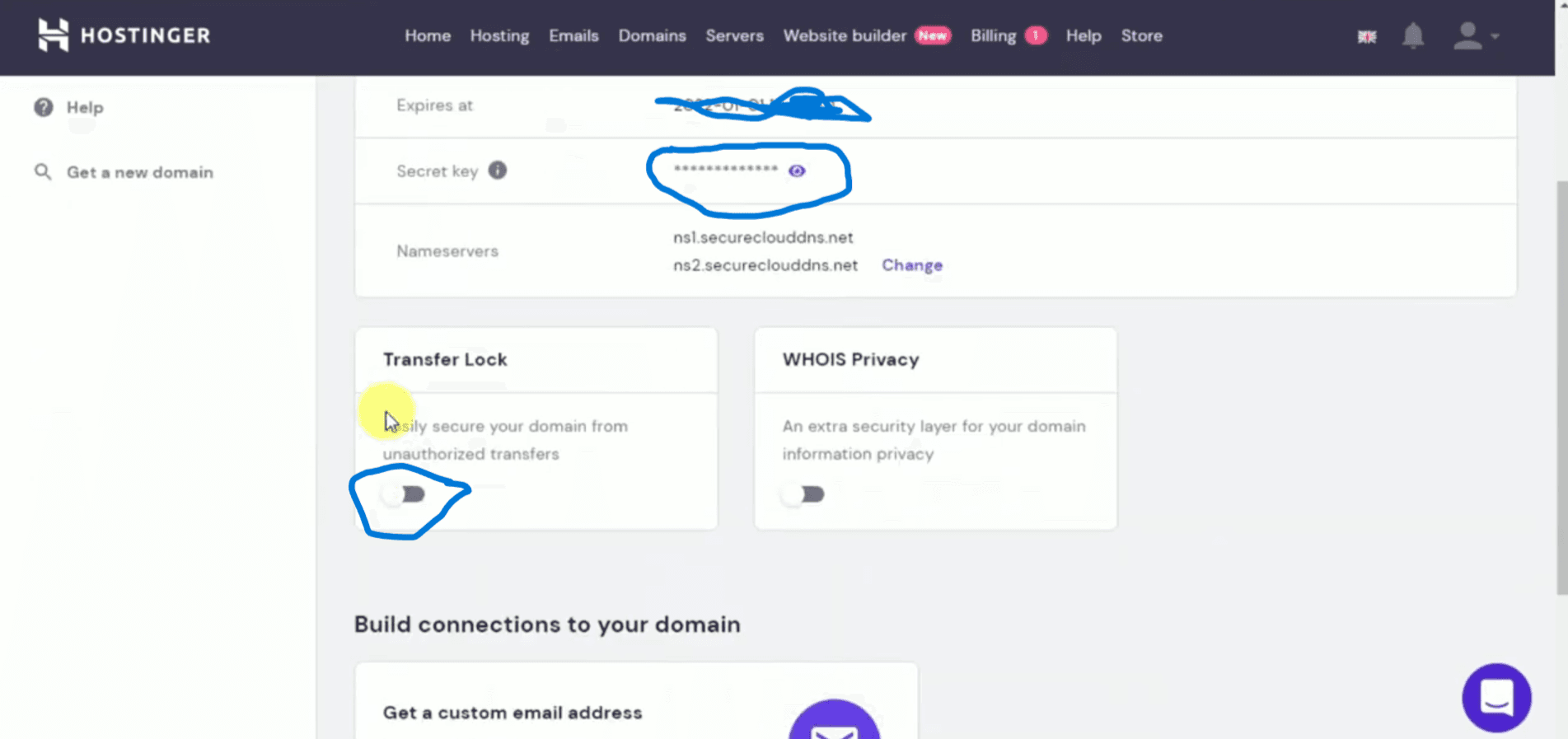The width and height of the screenshot is (1568, 739).
Task: Click the Secret key info icon
Action: tap(497, 171)
